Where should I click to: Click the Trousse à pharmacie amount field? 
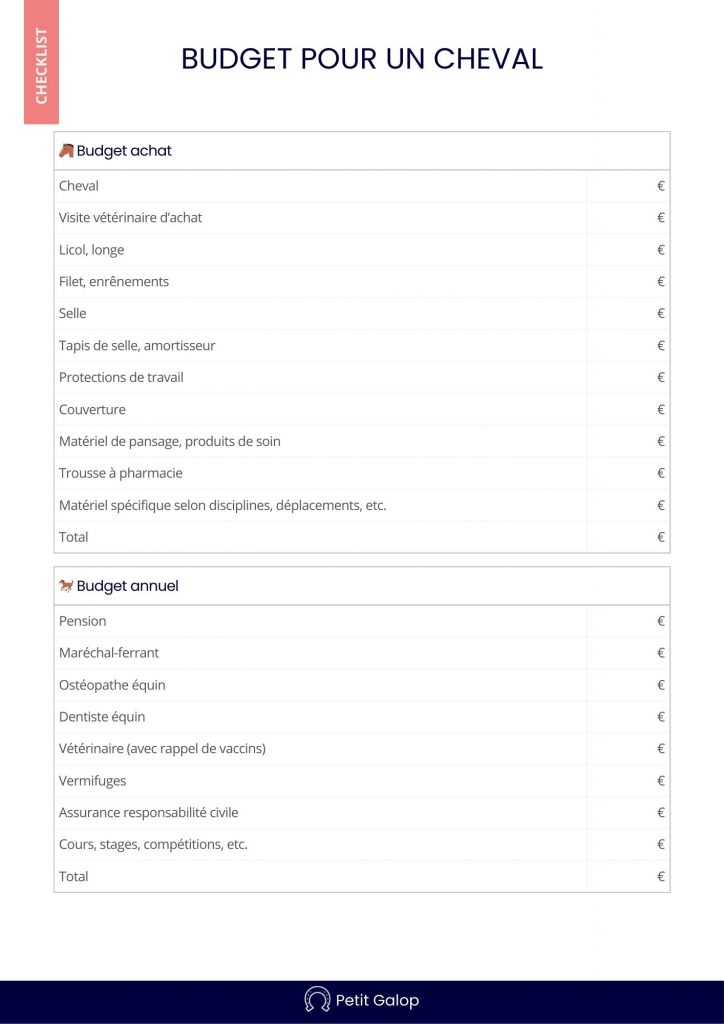point(627,473)
